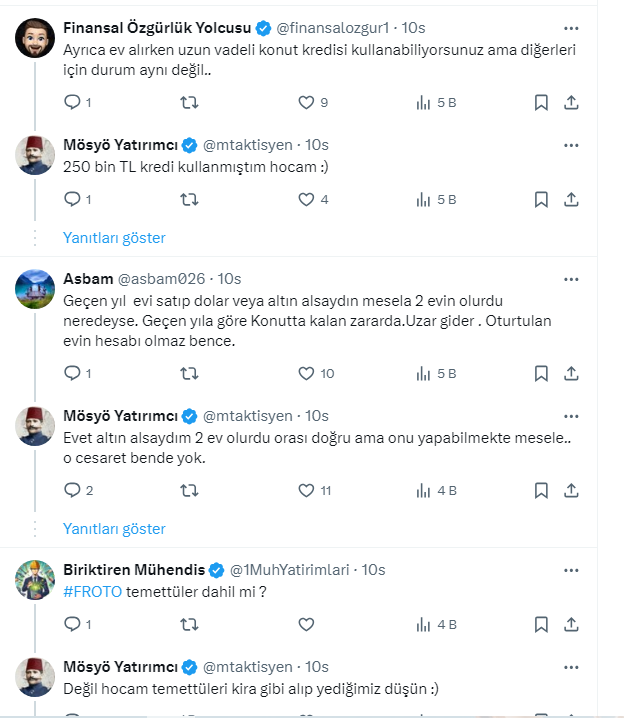This screenshot has height=718, width=624.
Task: Open more options on Asbam's tweet
Action: coord(571,278)
